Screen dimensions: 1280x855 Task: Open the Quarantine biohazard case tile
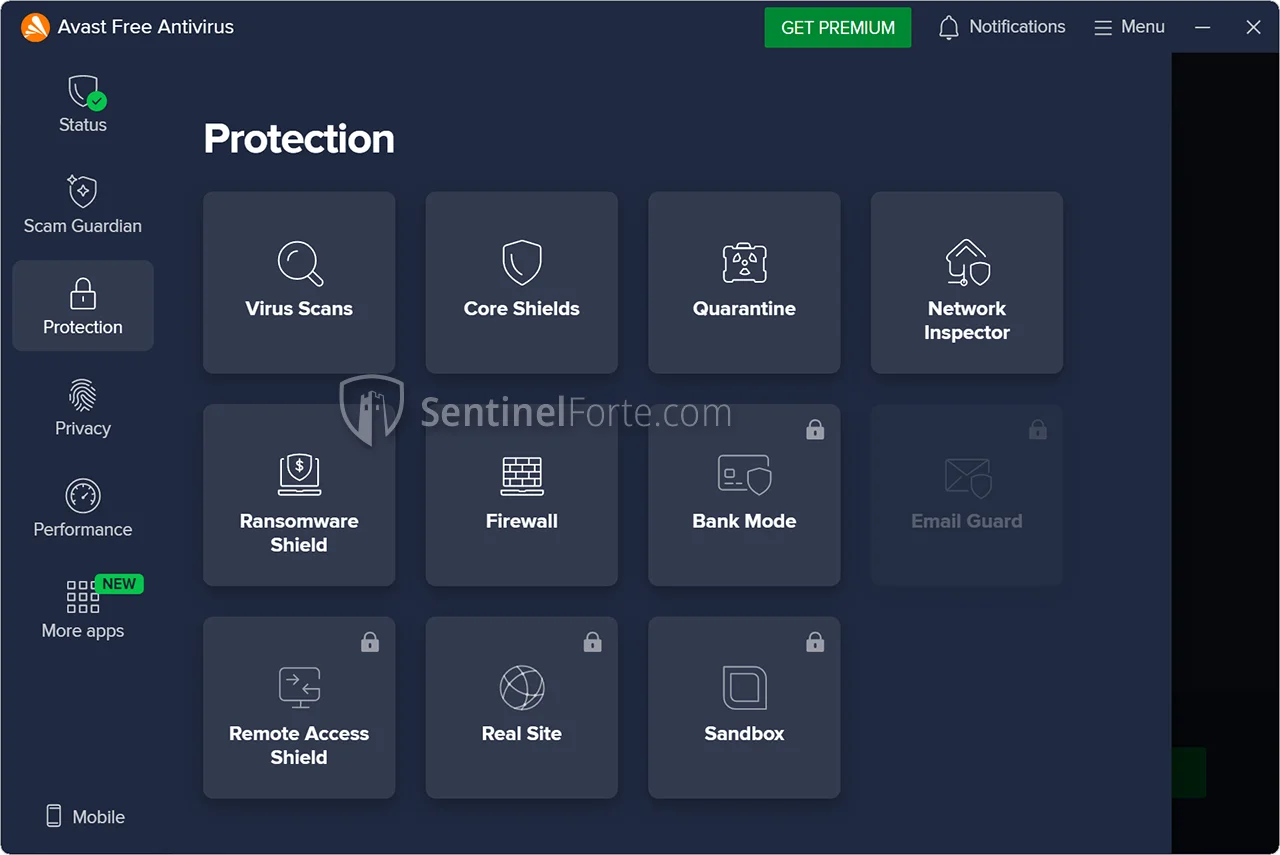pyautogui.click(x=744, y=282)
